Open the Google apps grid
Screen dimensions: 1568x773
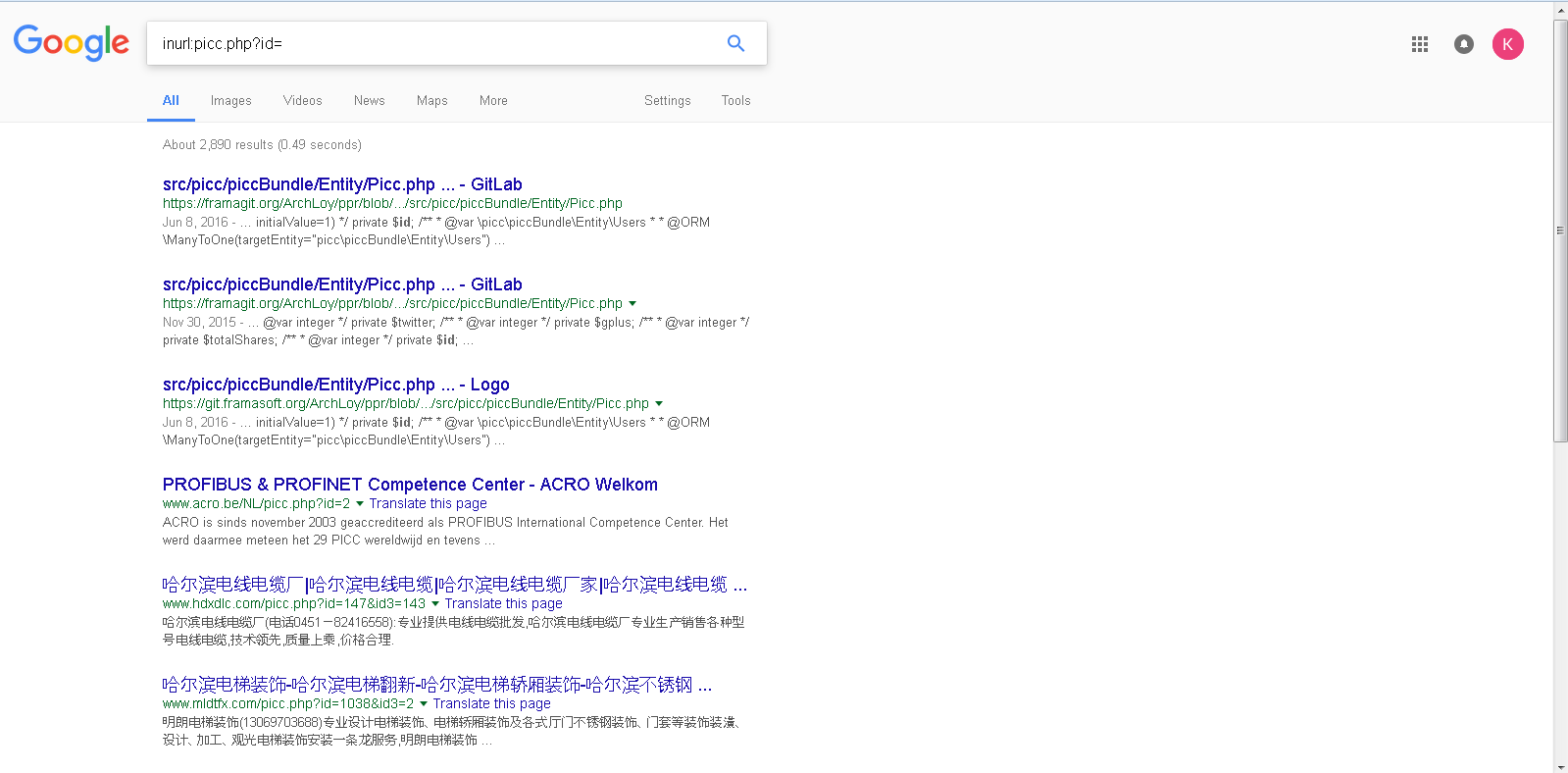[1419, 44]
